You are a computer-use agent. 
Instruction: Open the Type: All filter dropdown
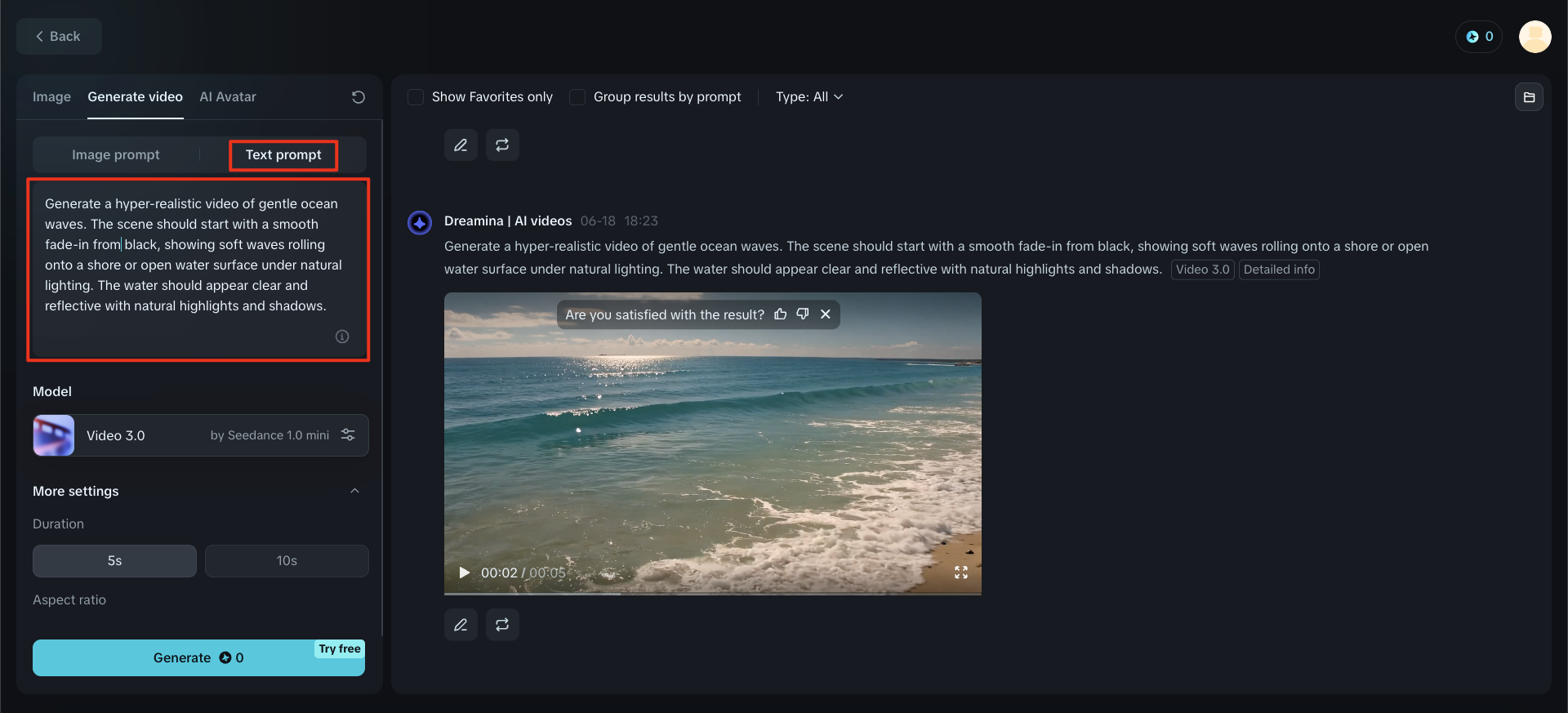(x=808, y=96)
